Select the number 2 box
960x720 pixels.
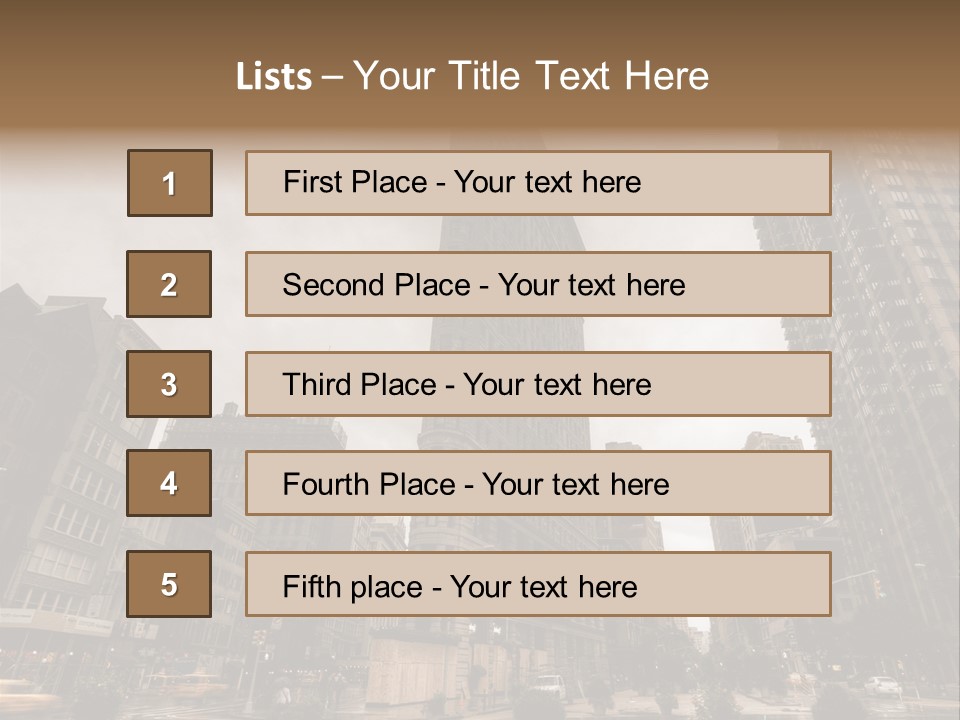pyautogui.click(x=169, y=284)
